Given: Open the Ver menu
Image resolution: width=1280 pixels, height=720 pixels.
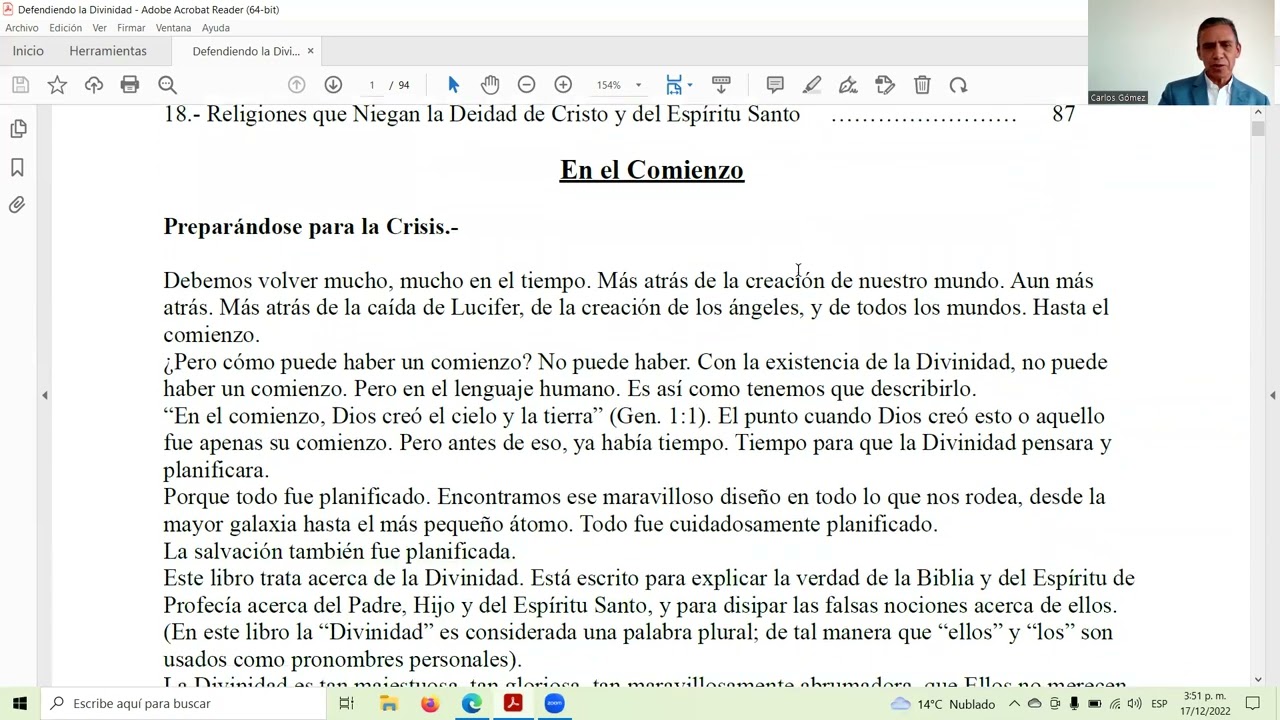Looking at the screenshot, I should 100,28.
